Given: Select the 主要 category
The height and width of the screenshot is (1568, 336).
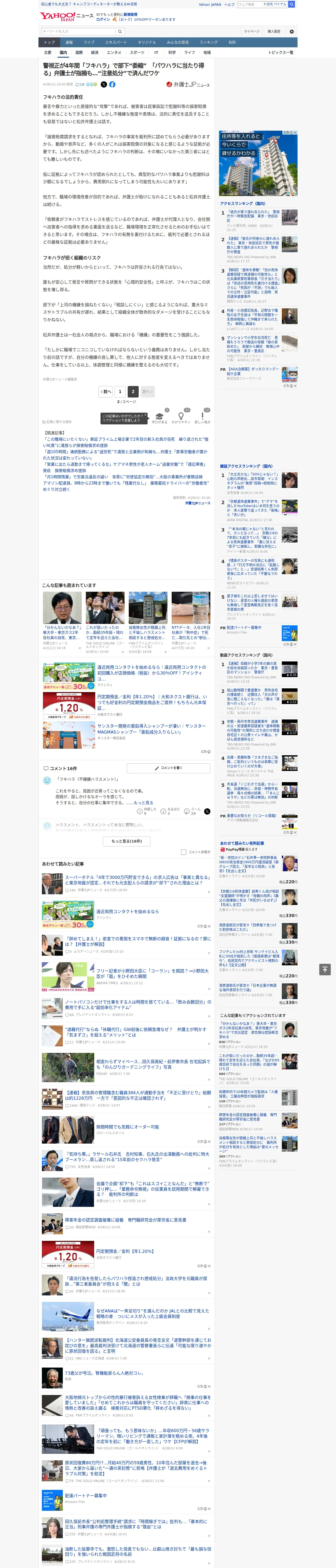Looking at the screenshot, I should (48, 52).
